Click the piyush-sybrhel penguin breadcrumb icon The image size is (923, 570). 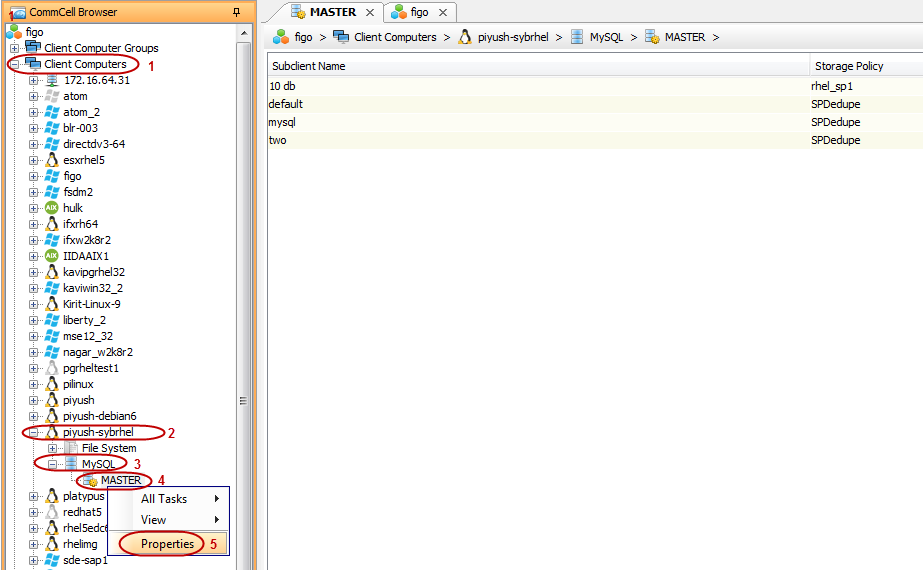point(465,37)
